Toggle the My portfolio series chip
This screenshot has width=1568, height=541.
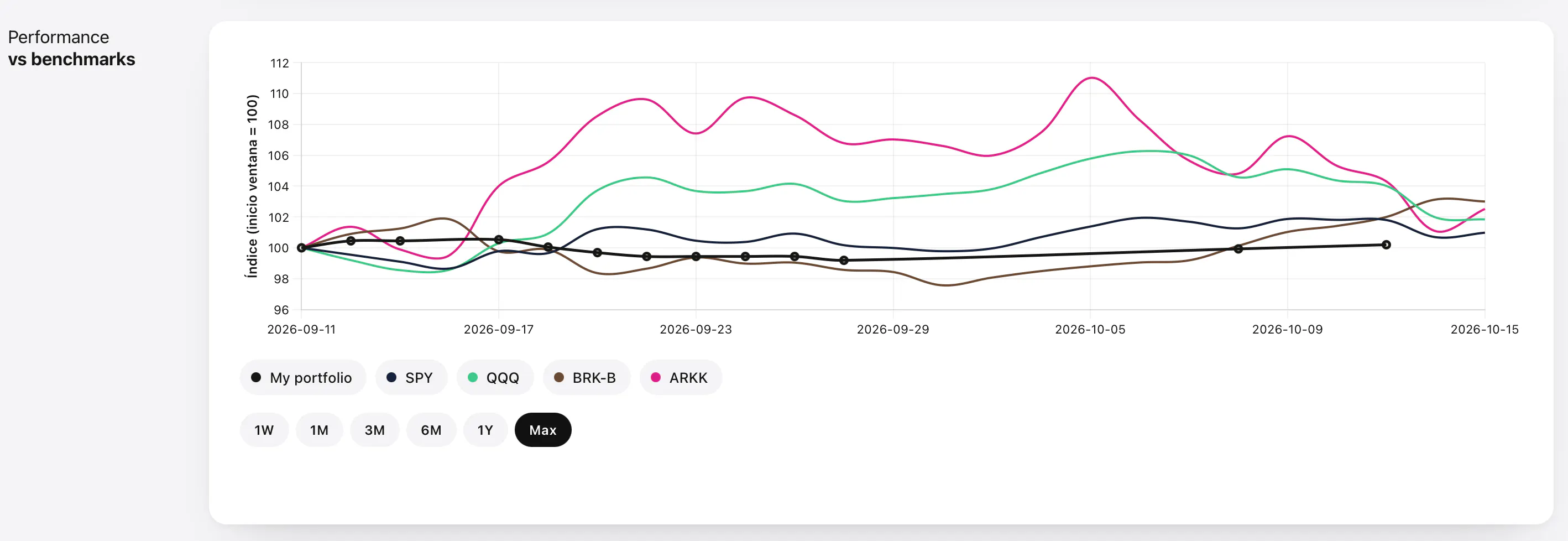click(x=303, y=378)
